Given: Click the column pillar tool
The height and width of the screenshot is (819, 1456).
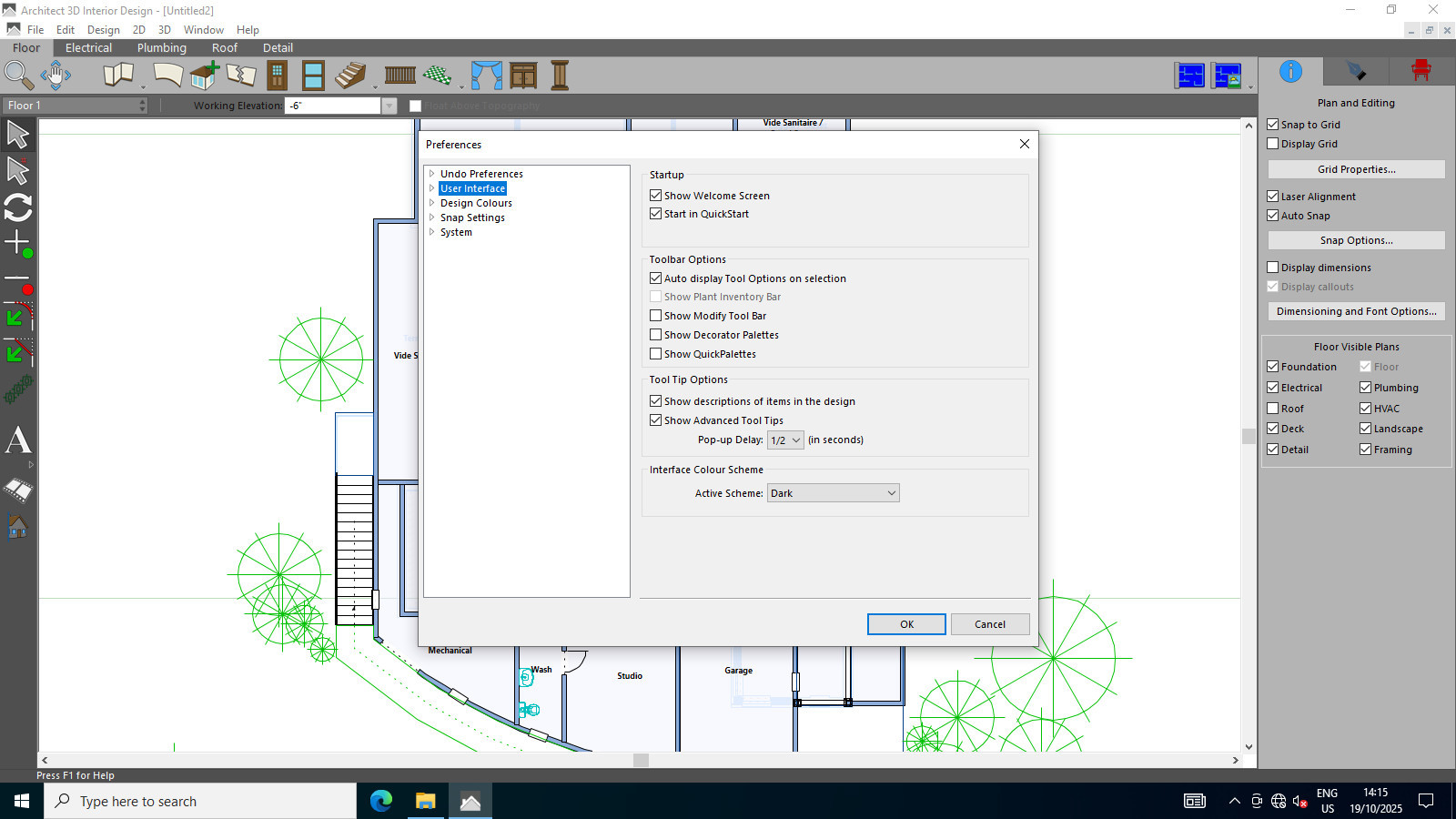Looking at the screenshot, I should click(560, 75).
